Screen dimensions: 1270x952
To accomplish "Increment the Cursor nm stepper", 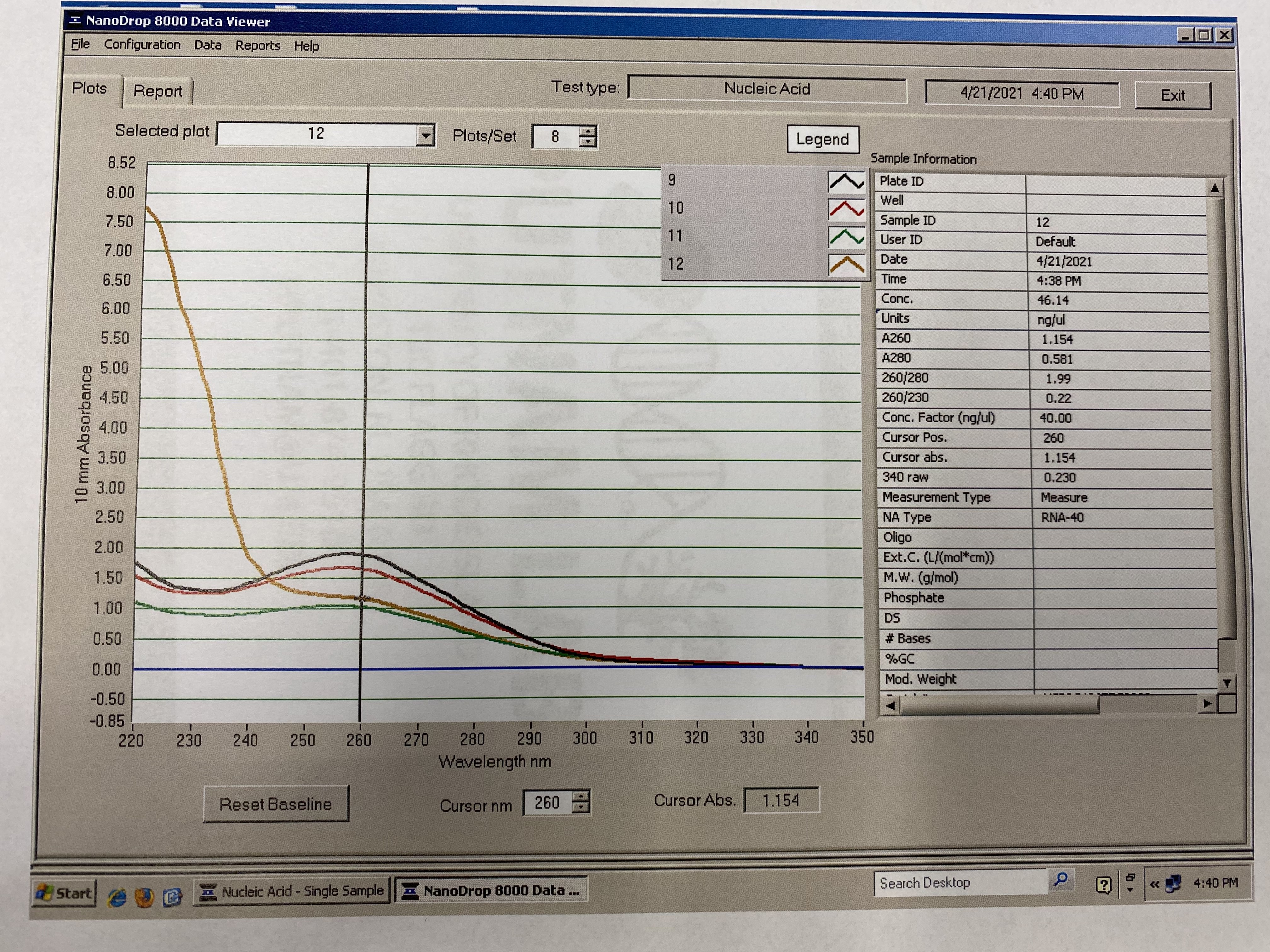I will click(581, 796).
